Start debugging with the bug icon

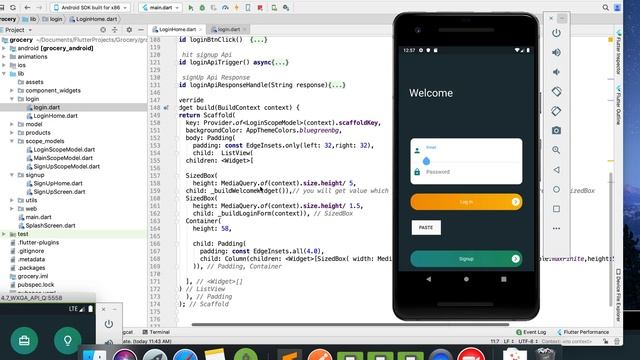(x=202, y=8)
